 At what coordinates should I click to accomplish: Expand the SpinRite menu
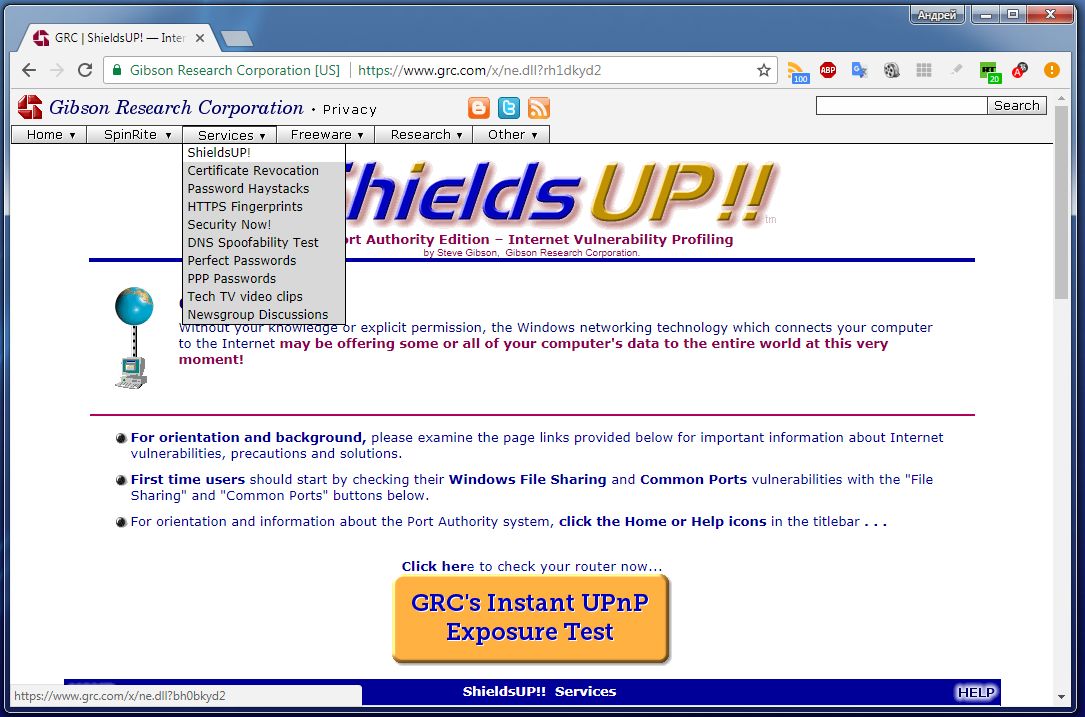(x=135, y=134)
